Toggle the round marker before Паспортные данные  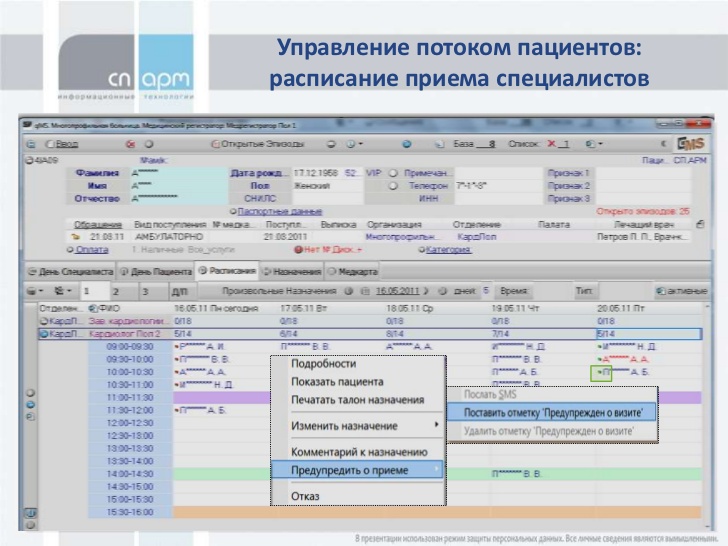pos(234,212)
